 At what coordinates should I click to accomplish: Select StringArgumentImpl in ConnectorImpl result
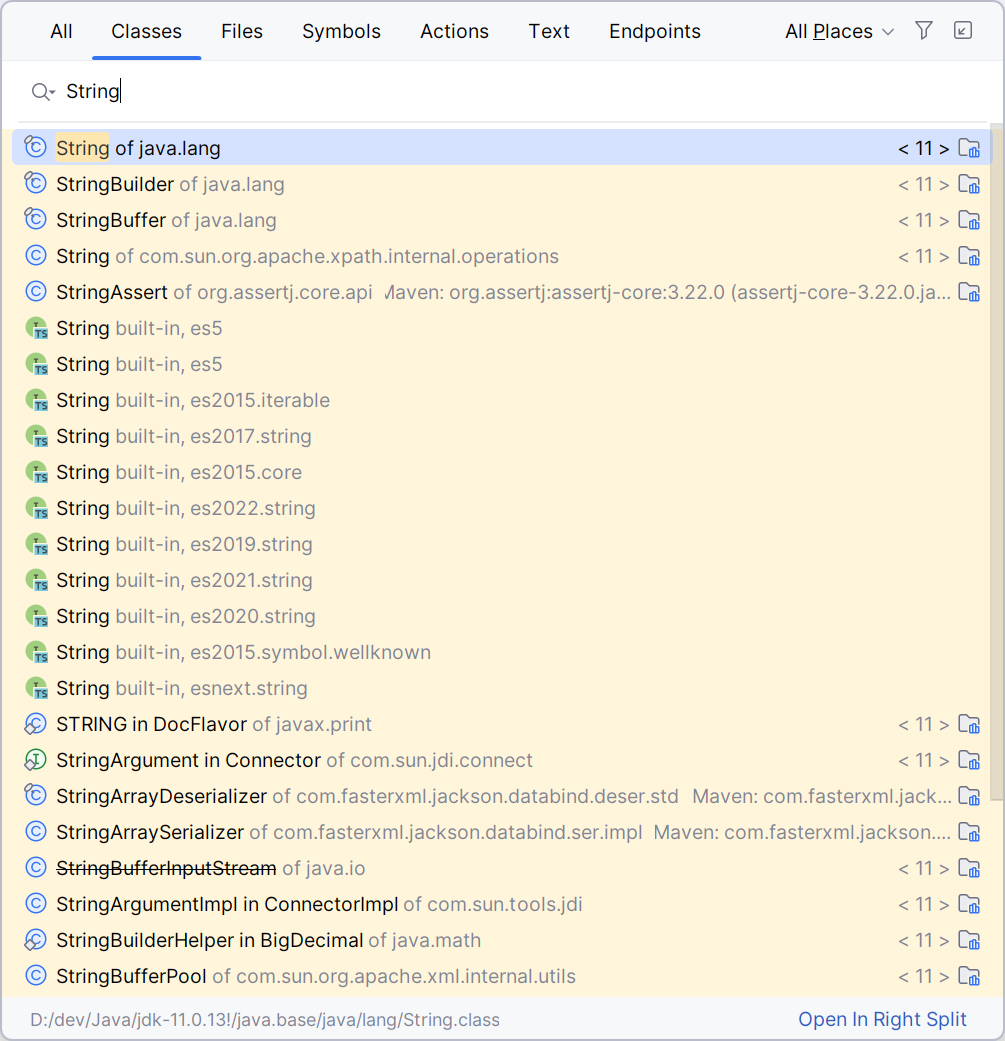pos(502,904)
